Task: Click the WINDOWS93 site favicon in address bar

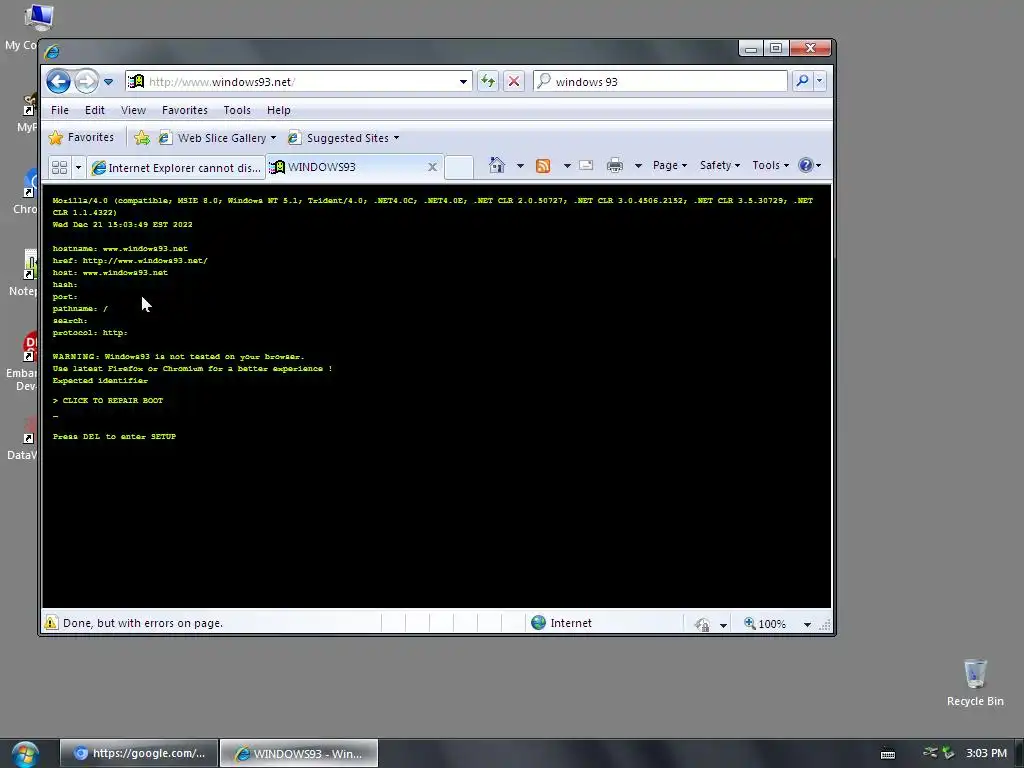Action: [136, 82]
